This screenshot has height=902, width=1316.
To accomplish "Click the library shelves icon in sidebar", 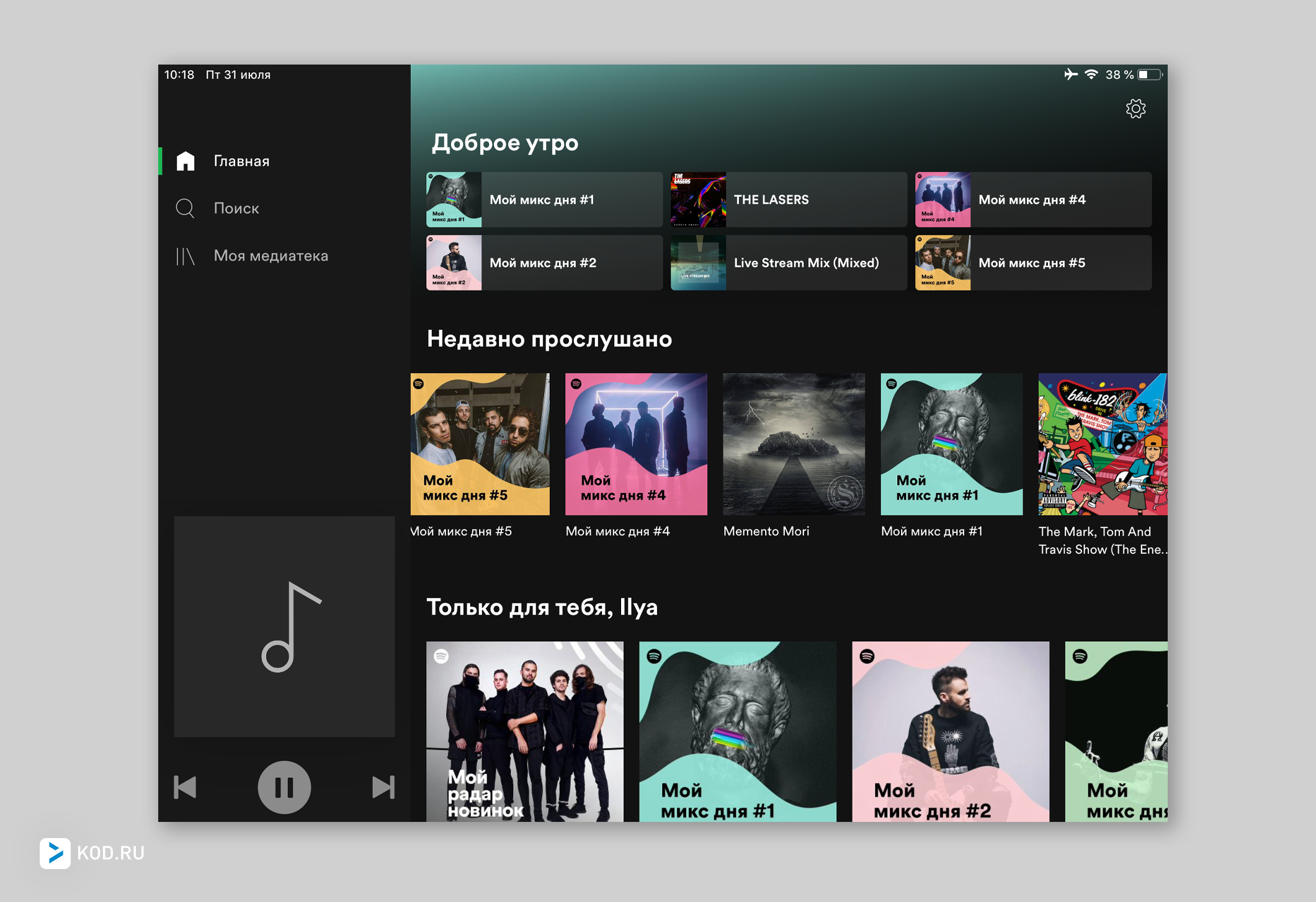I will click(185, 256).
